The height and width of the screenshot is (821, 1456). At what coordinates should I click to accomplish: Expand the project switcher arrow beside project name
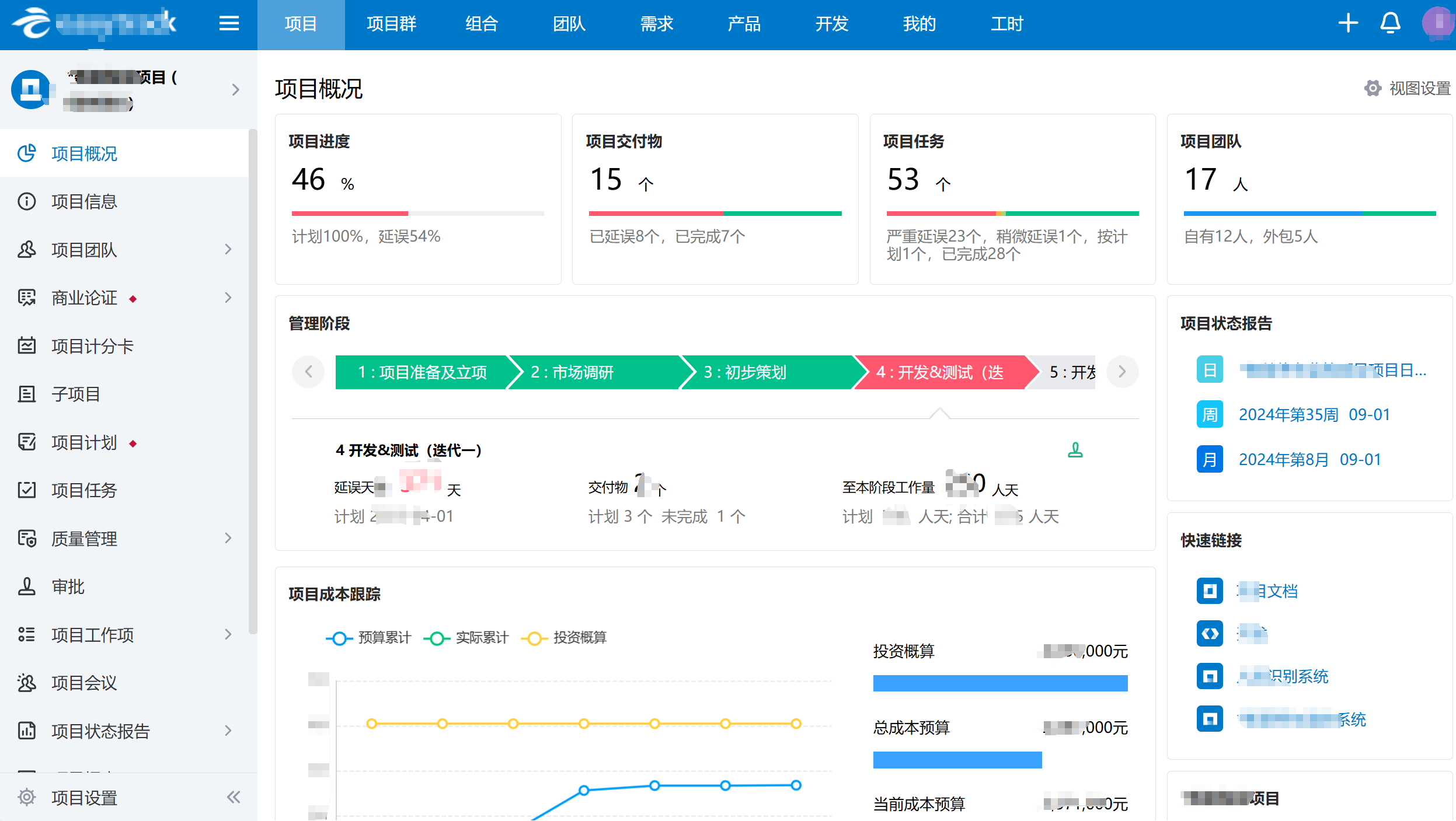235,90
